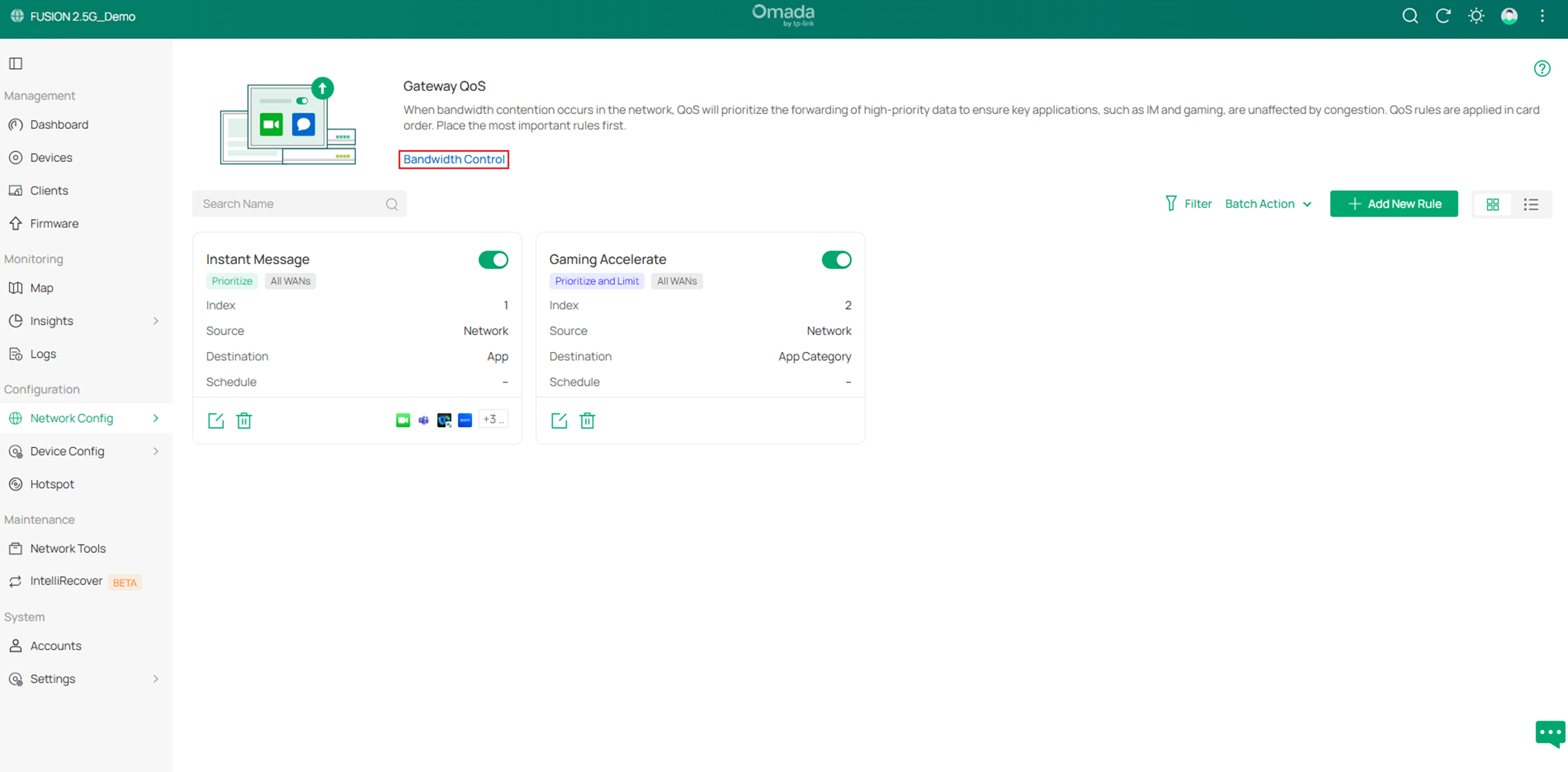The width and height of the screenshot is (1568, 772).
Task: Click All WANs tag on Instant Message
Action: point(291,280)
